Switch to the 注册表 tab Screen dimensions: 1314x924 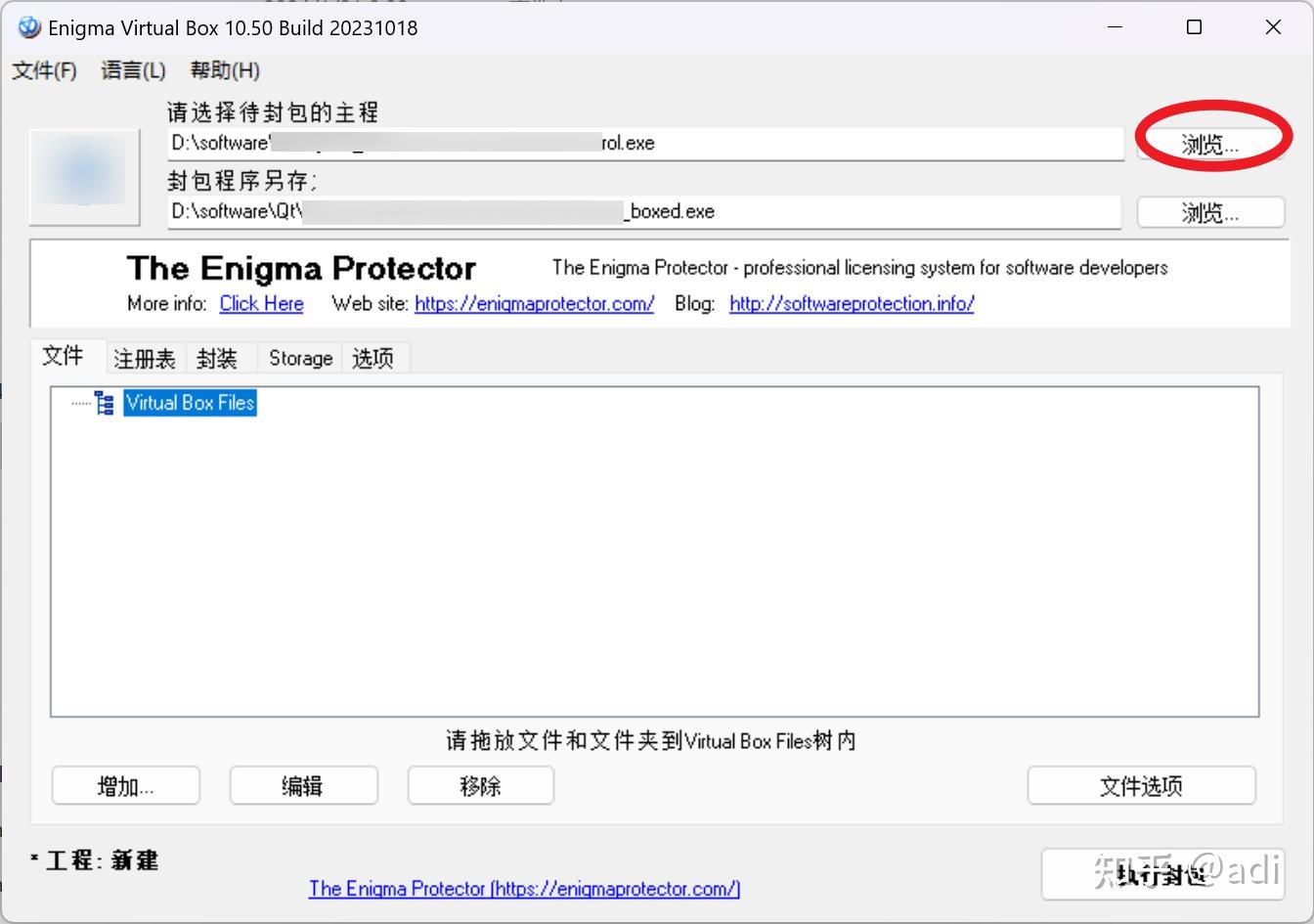145,358
